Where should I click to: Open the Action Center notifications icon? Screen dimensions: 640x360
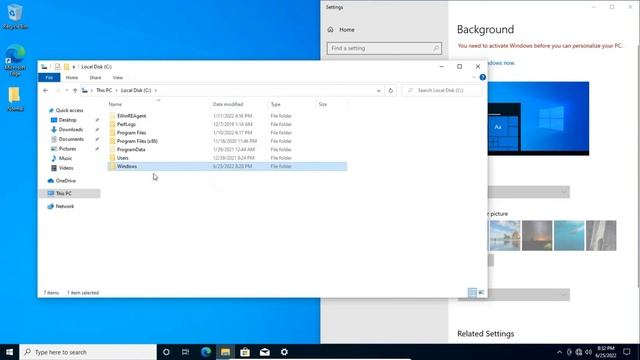click(x=627, y=352)
